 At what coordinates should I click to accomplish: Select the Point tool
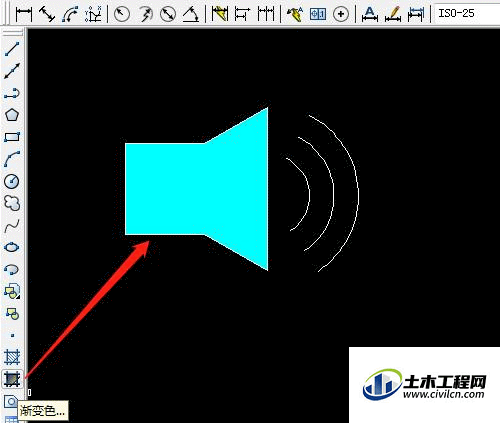[12, 335]
